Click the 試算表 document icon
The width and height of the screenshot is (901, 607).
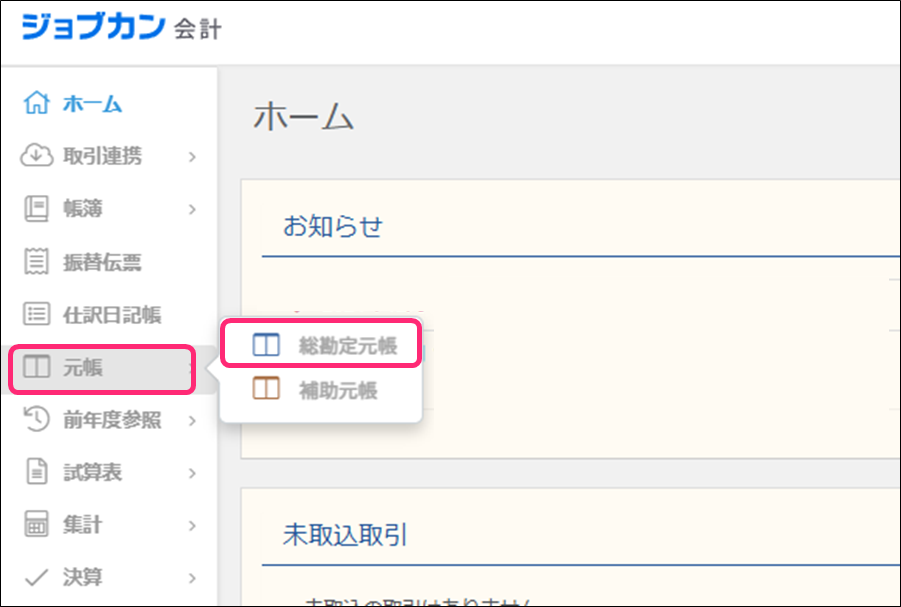[x=36, y=473]
